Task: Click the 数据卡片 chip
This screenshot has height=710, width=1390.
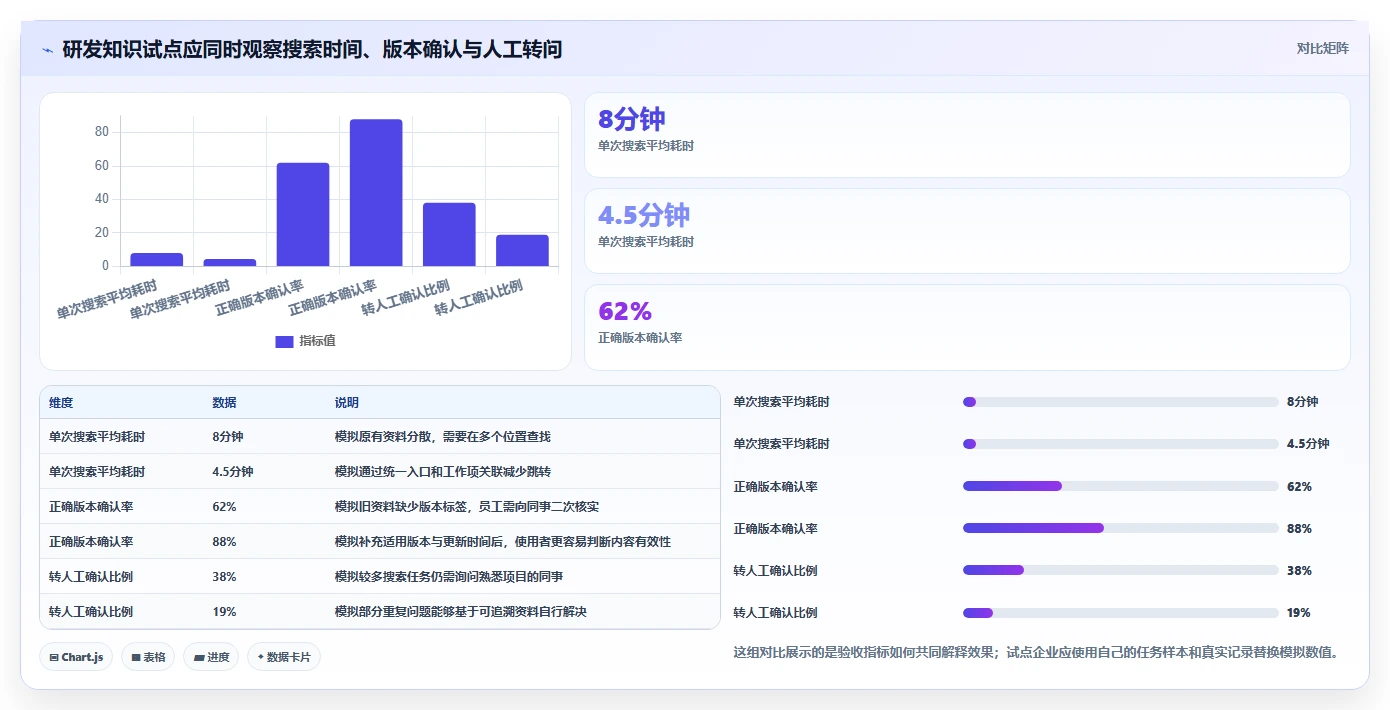Action: point(284,657)
